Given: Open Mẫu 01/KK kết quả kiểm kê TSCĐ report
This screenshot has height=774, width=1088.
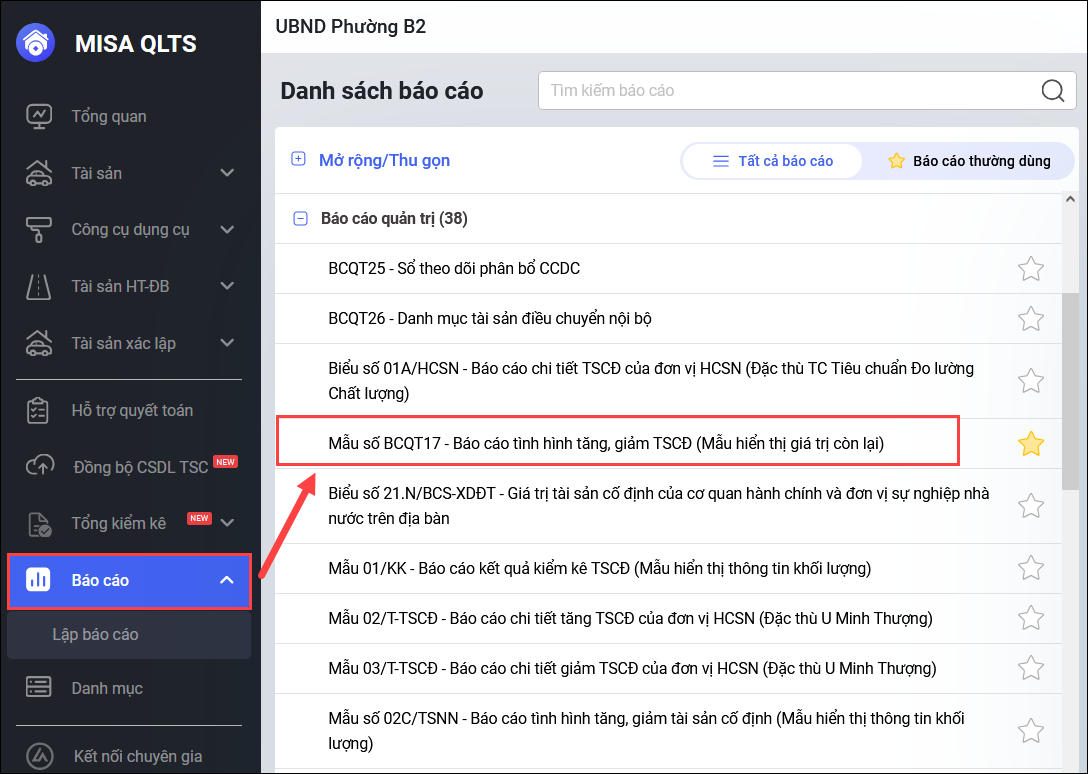Looking at the screenshot, I should [x=600, y=569].
